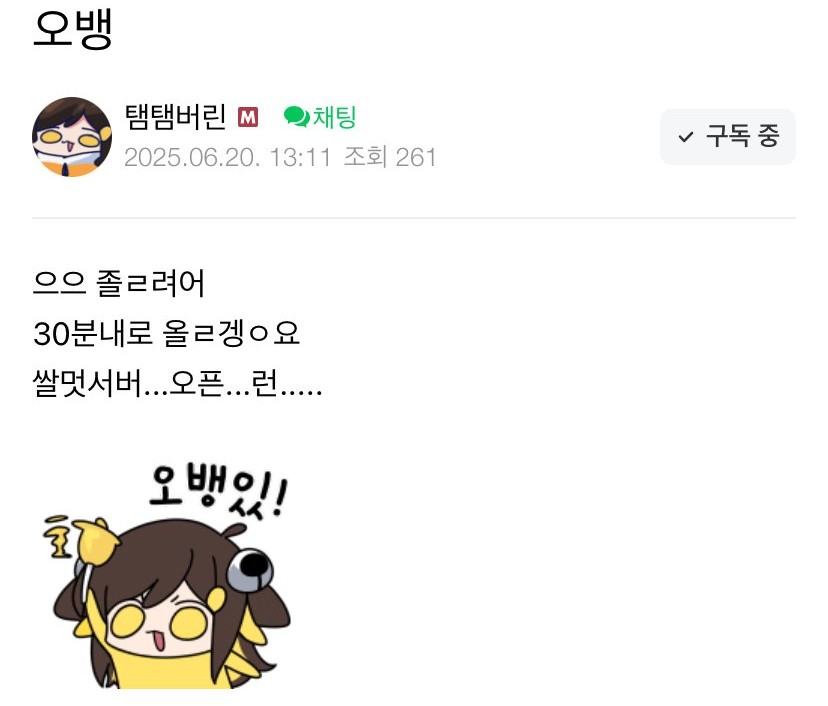
Task: Click the line 쌀멋서버...오픈...런.....
Action: click(177, 383)
